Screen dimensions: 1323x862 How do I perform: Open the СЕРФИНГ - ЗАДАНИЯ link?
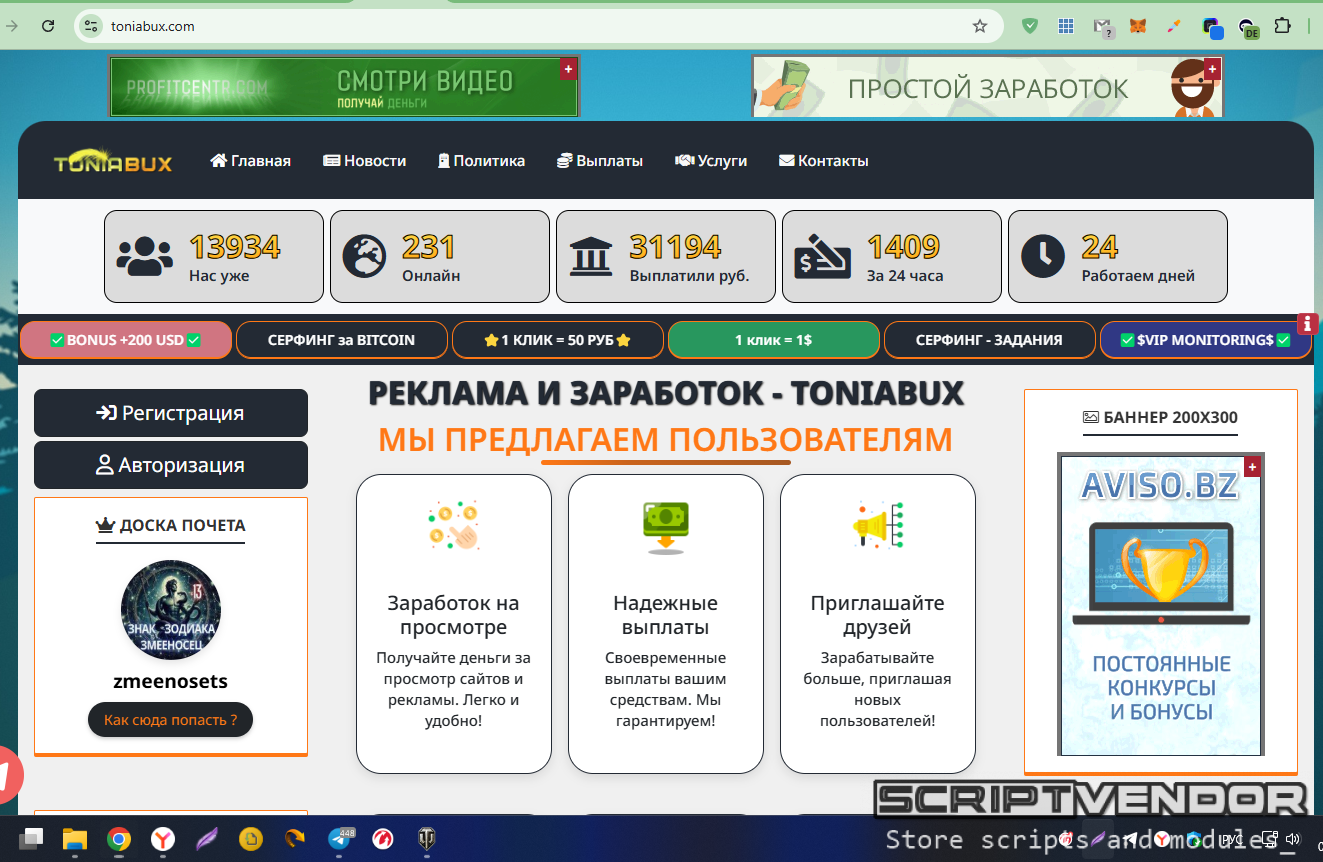tap(989, 340)
